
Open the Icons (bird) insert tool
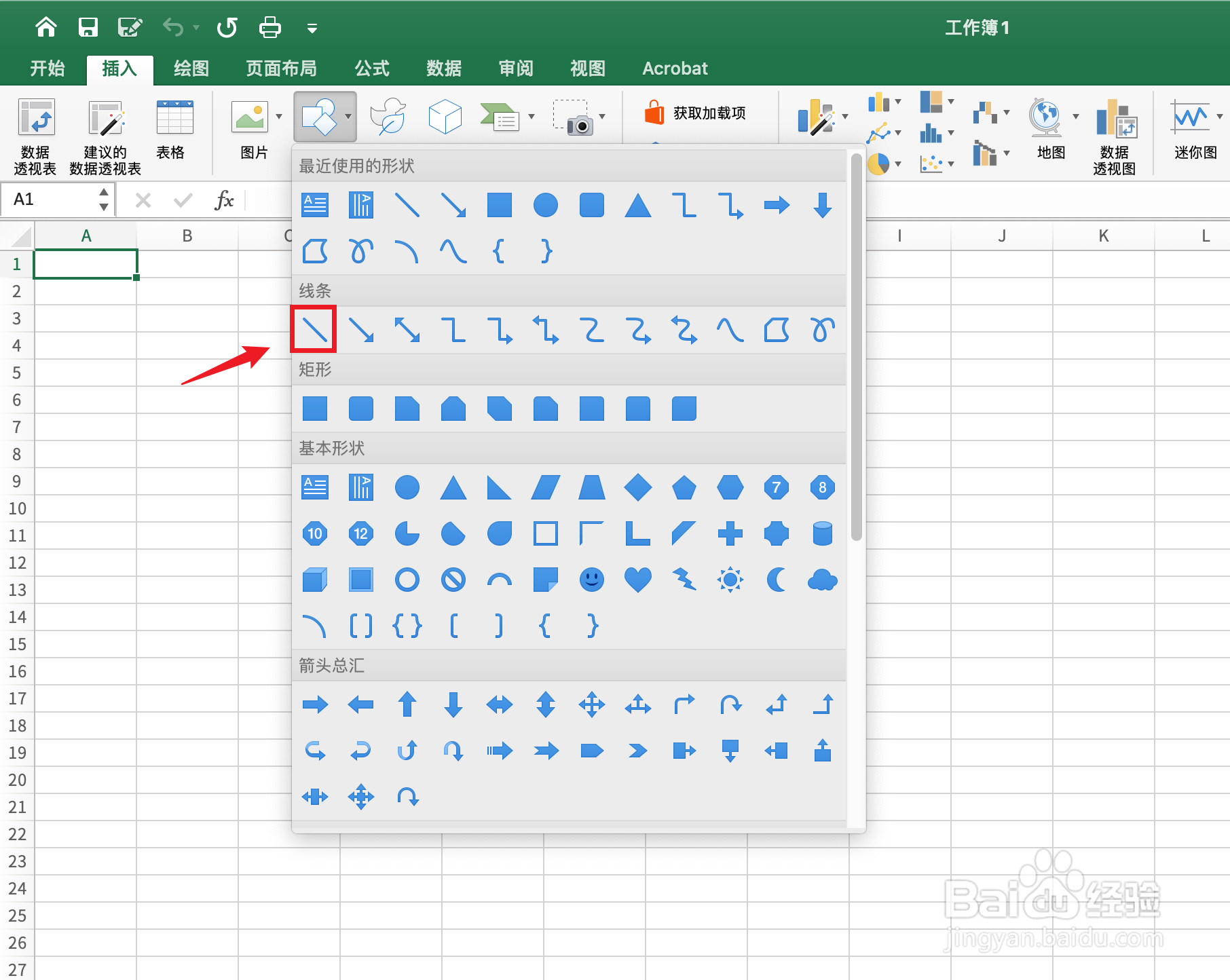click(x=388, y=117)
